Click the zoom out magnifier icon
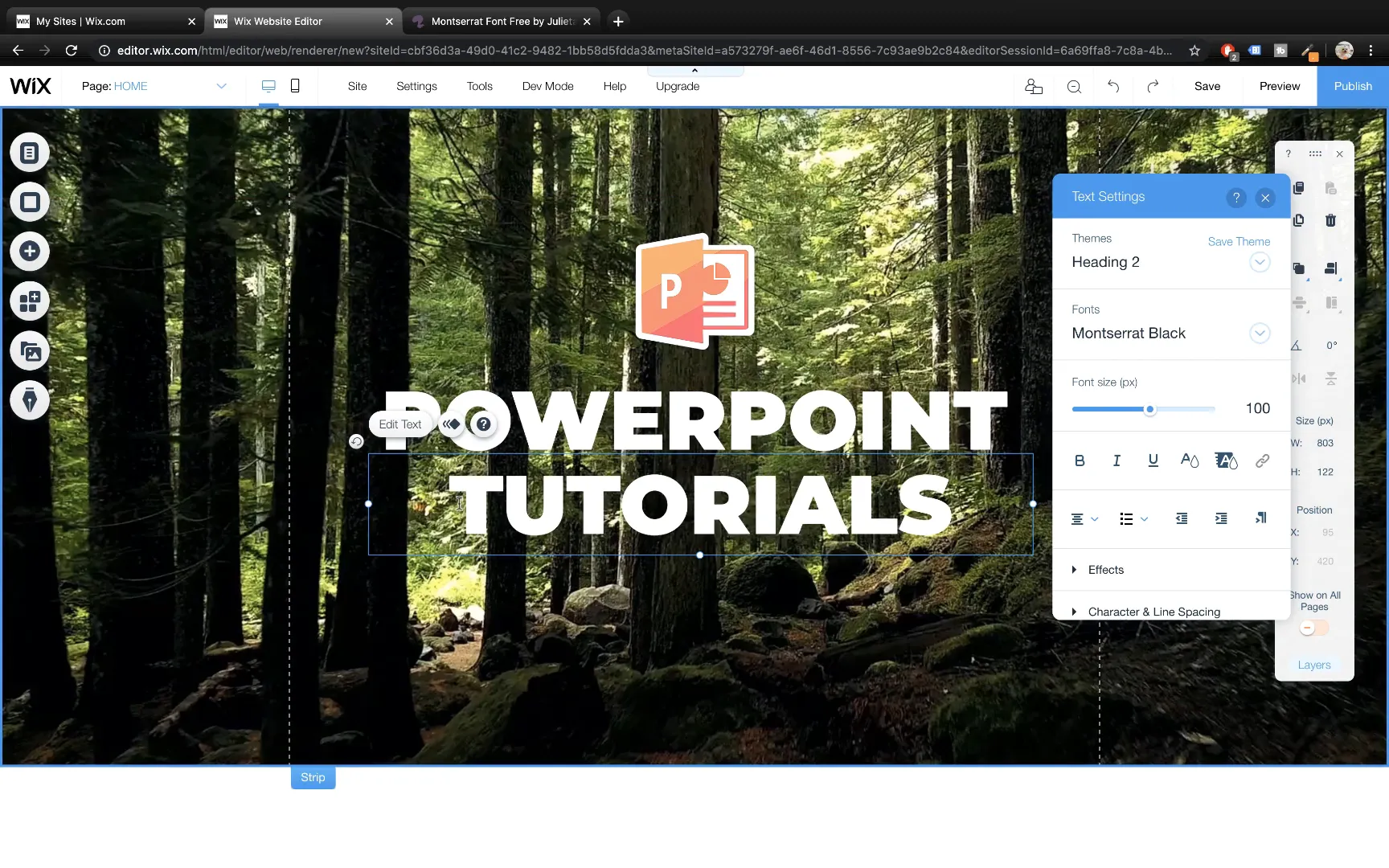Viewport: 1389px width, 868px height. pos(1074,87)
